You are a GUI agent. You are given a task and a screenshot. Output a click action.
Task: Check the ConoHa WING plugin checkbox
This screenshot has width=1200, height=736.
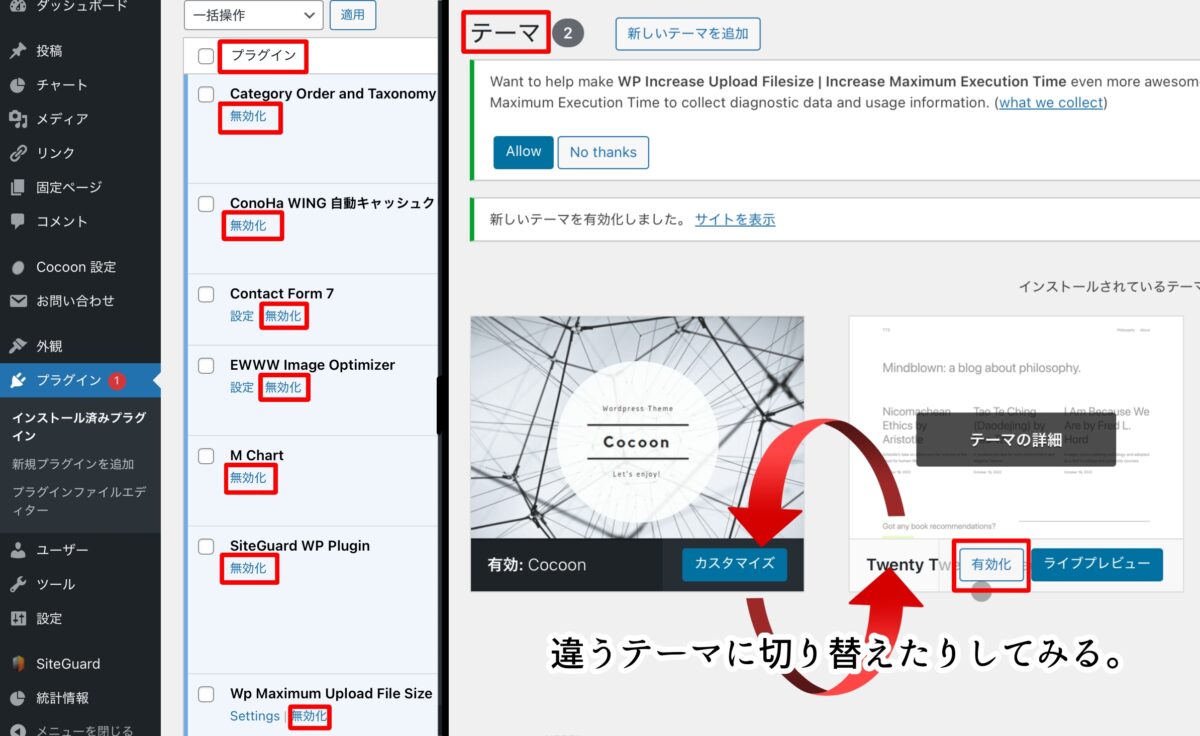206,203
